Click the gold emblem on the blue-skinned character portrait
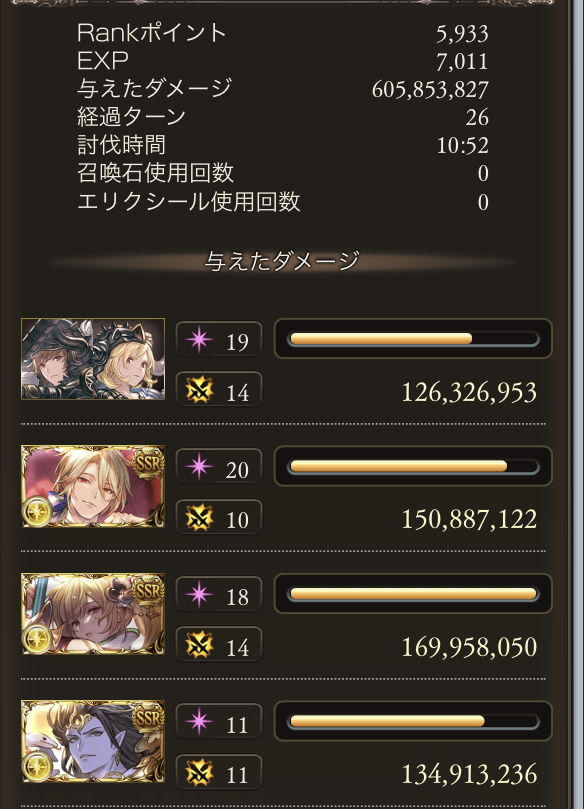Image resolution: width=584 pixels, height=809 pixels. (37, 767)
